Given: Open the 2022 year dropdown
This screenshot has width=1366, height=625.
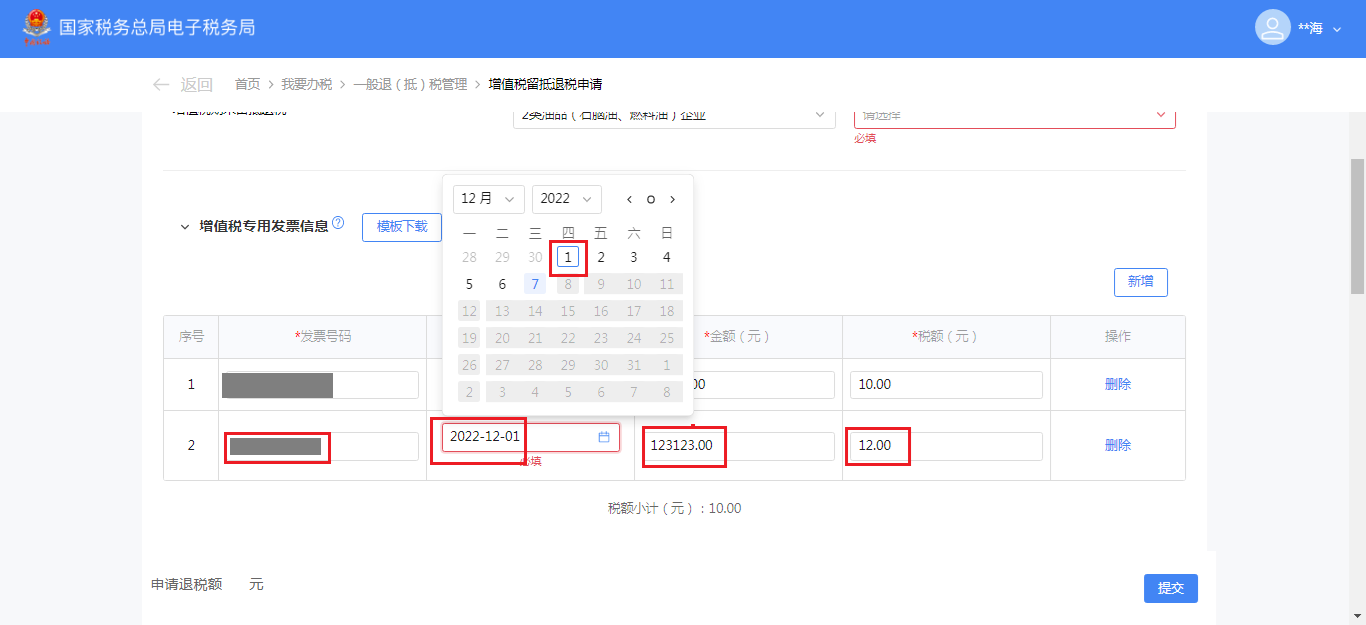Looking at the screenshot, I should (566, 199).
